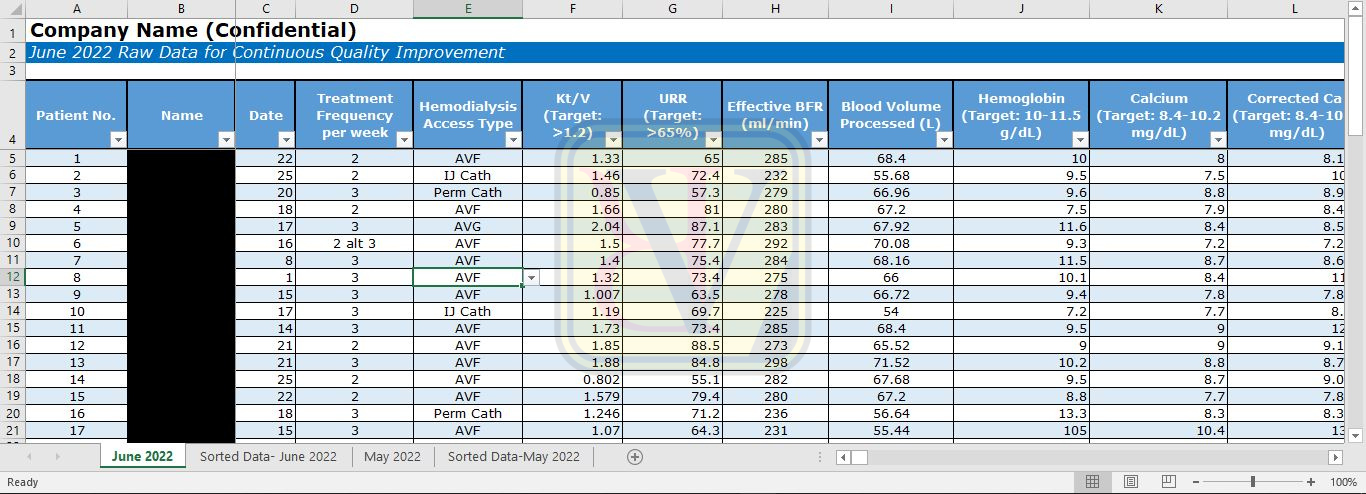
Task: Select the Effective BFR value 298
Action: pyautogui.click(x=775, y=362)
